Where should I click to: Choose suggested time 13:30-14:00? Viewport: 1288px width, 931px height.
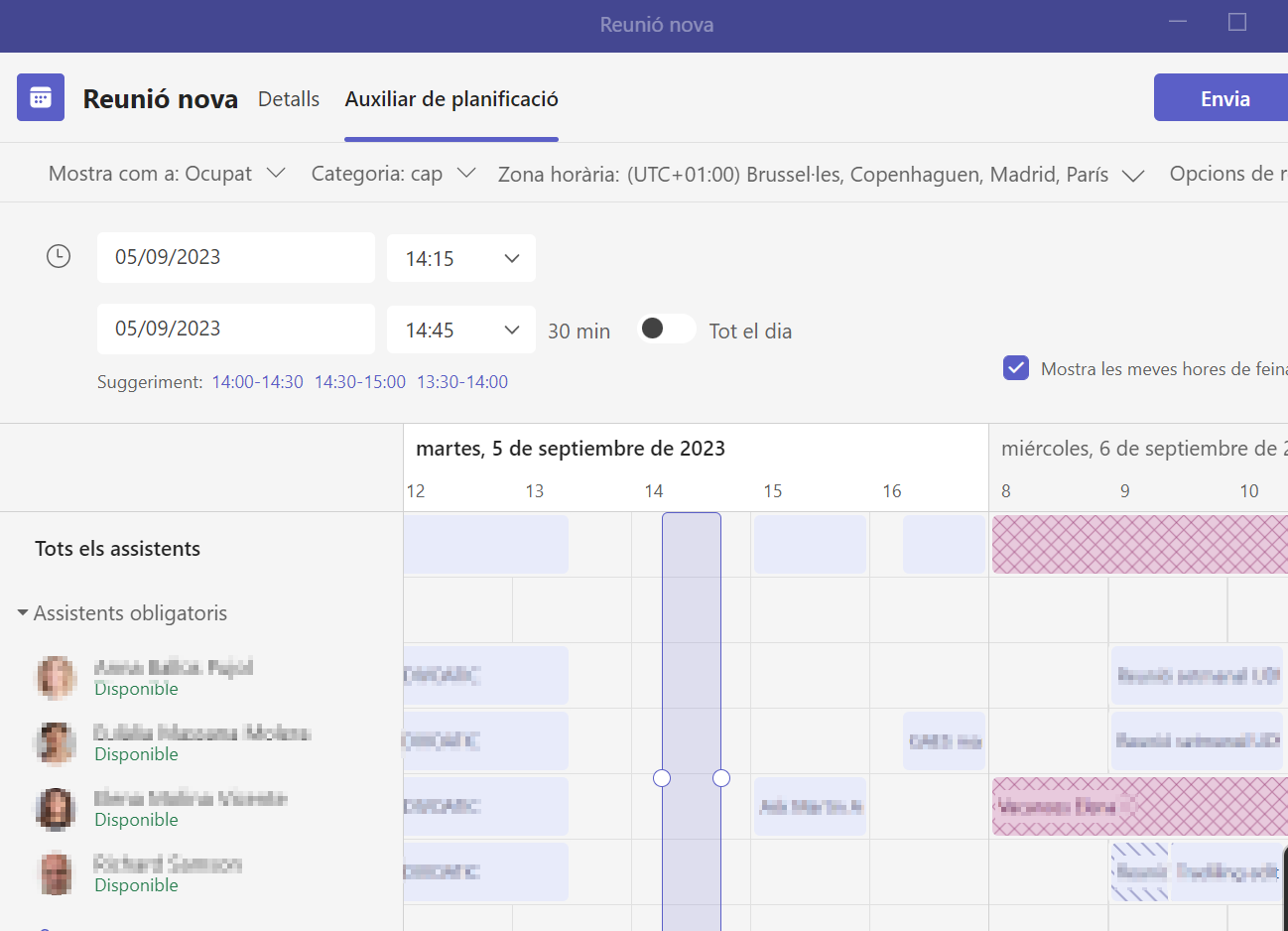[x=462, y=382]
